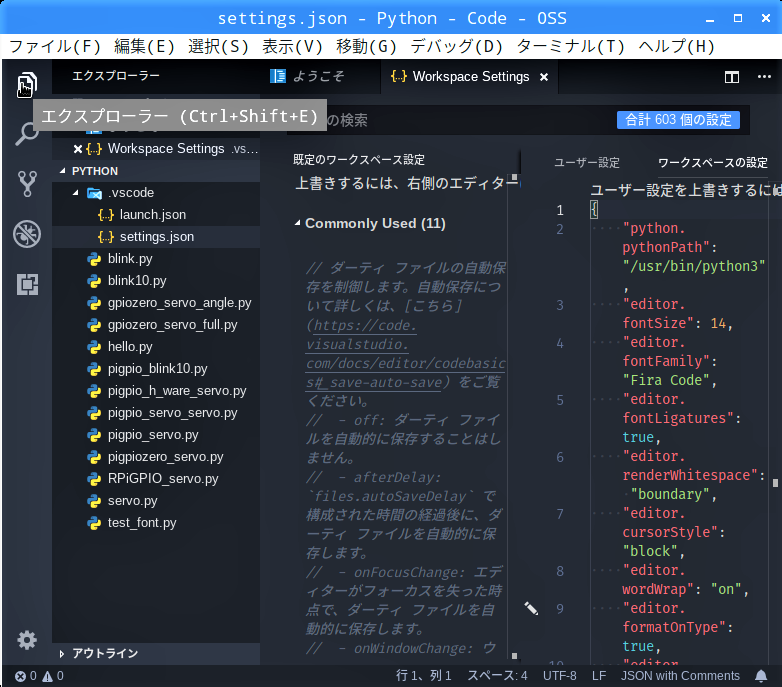Collapse the Commonly Used (11) group
The width and height of the screenshot is (782, 687).
297,223
